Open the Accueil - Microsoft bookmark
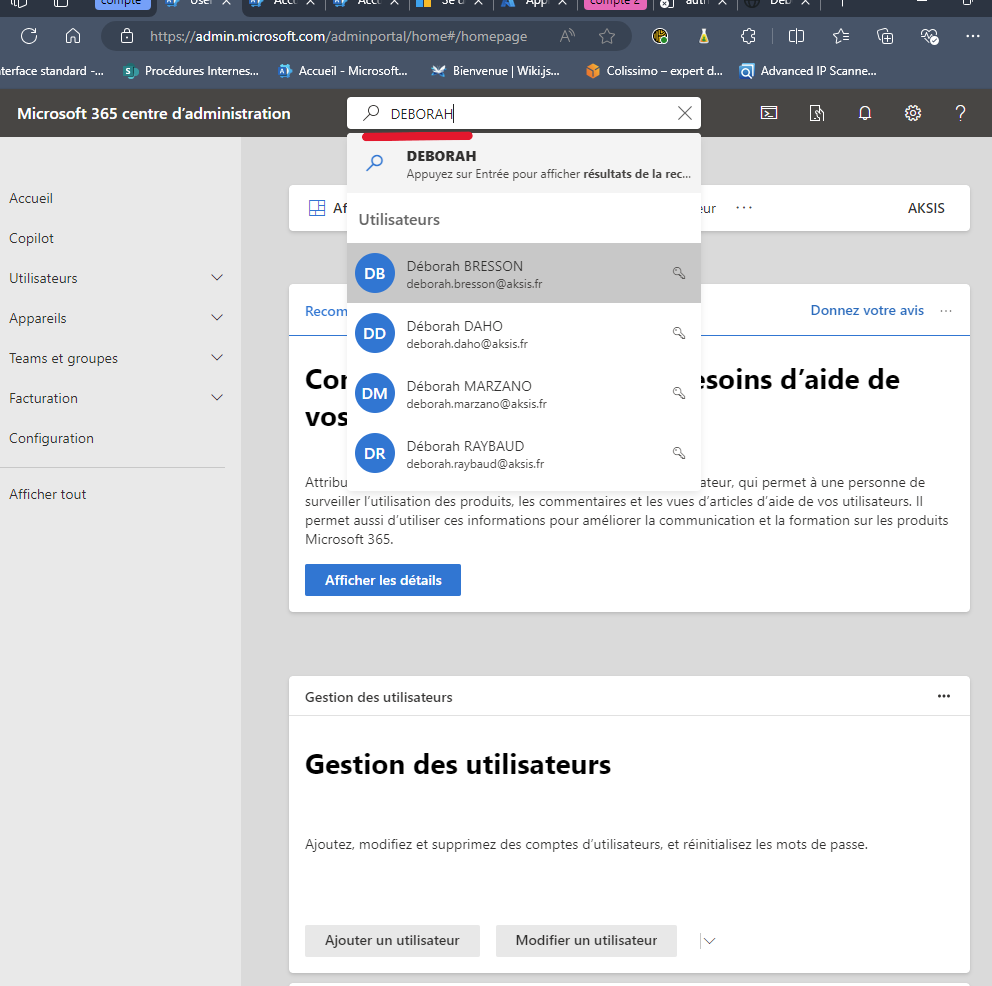Screen dimensions: 992x986 344,71
